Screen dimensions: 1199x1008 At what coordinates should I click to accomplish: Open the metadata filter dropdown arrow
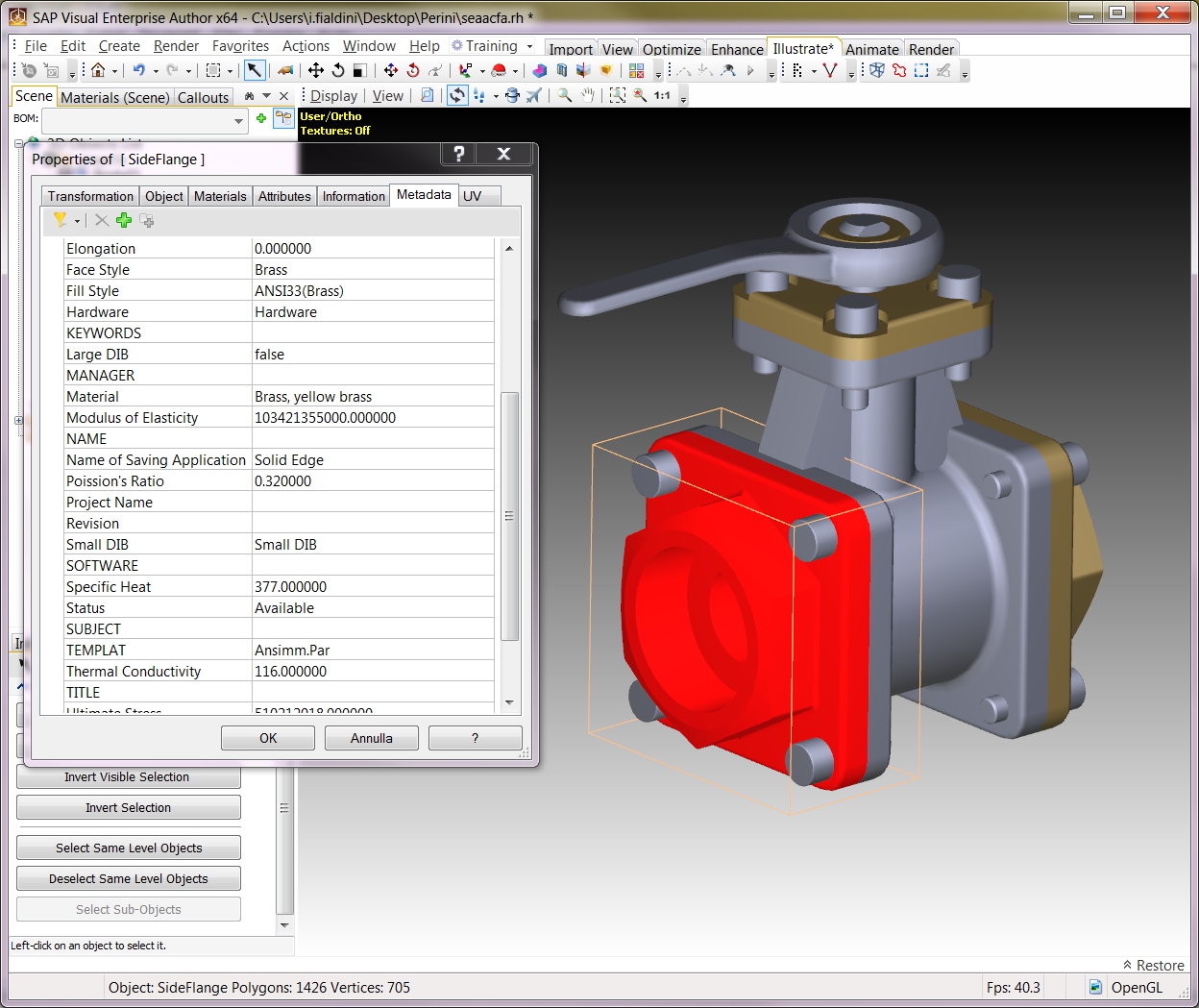tap(77, 221)
